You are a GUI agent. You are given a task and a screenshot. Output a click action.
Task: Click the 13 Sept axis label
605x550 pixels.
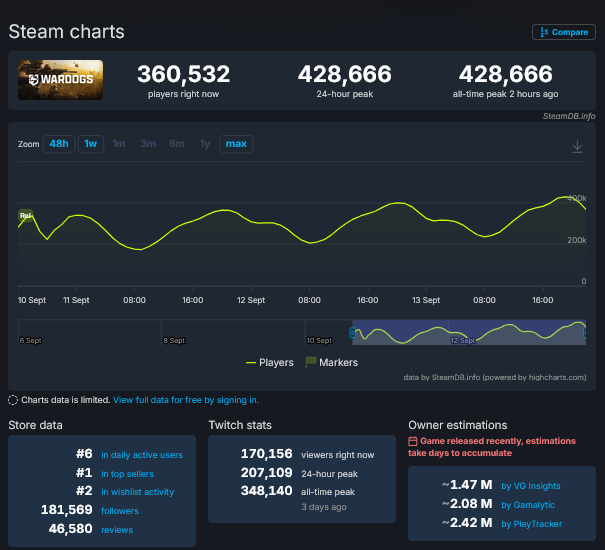(x=426, y=300)
